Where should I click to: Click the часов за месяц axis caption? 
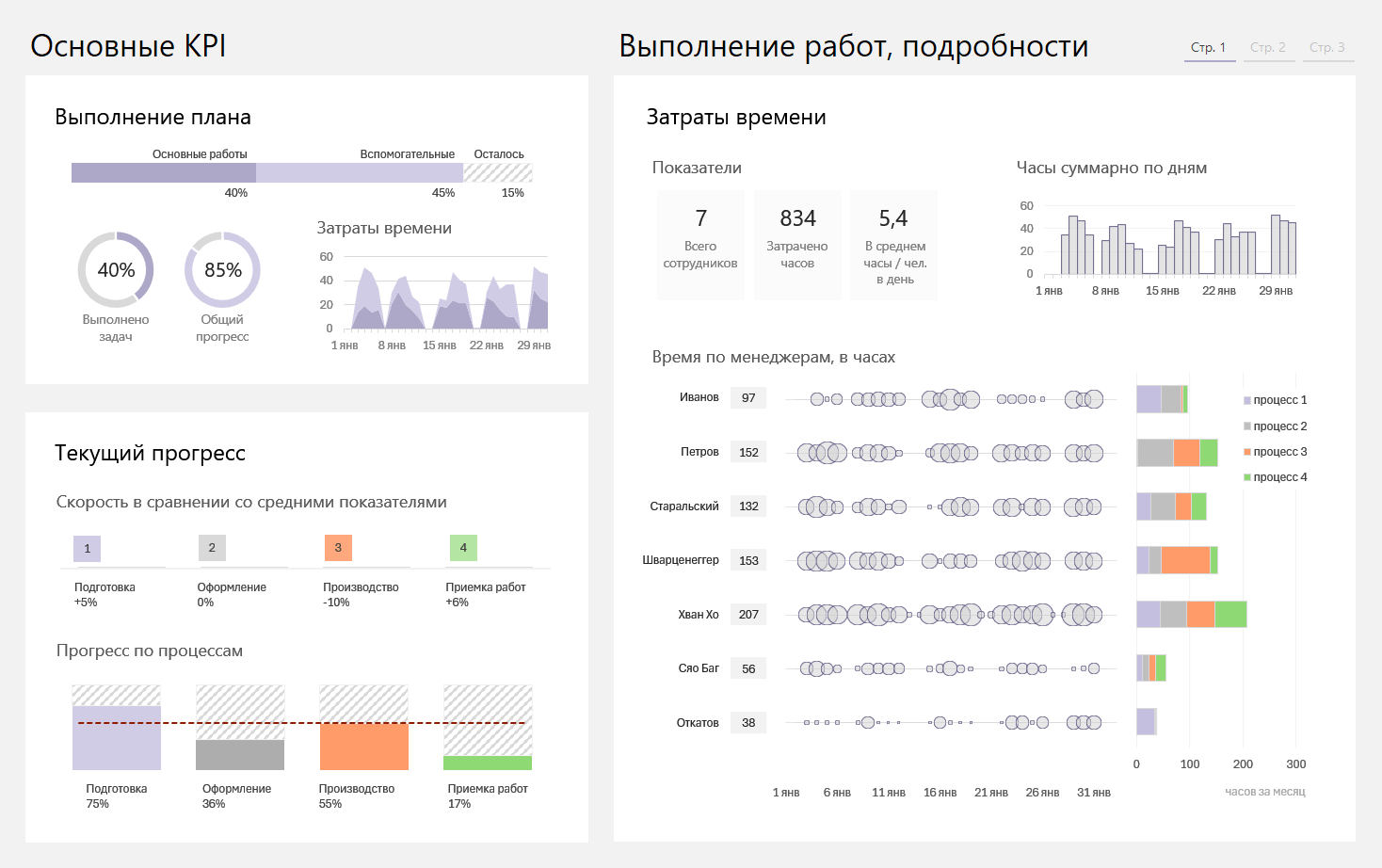click(1265, 792)
